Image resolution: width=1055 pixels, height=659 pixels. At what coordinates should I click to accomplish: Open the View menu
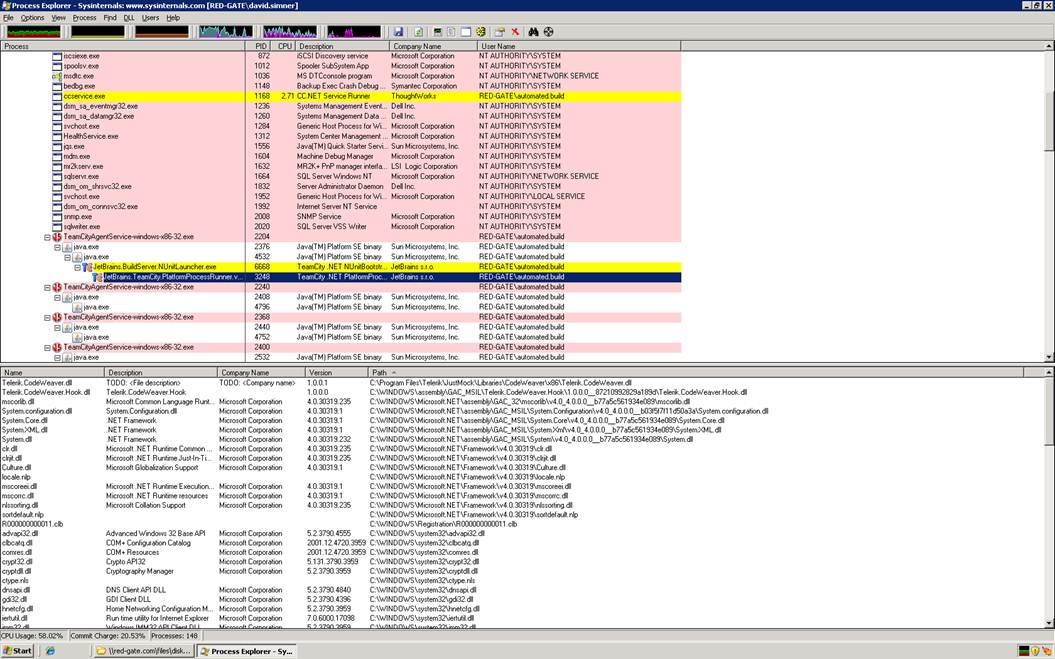(59, 18)
